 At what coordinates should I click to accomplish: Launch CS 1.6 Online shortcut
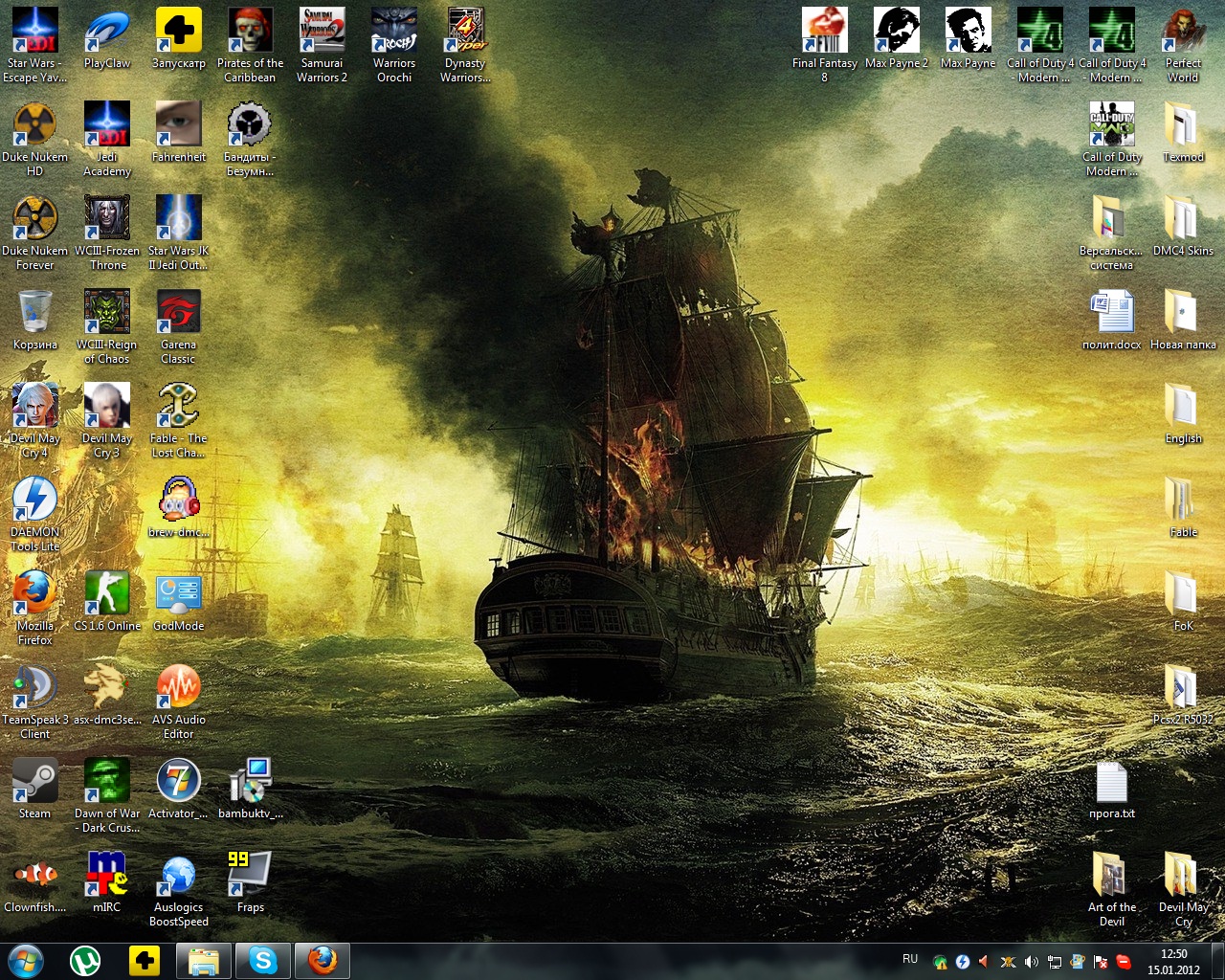(106, 595)
